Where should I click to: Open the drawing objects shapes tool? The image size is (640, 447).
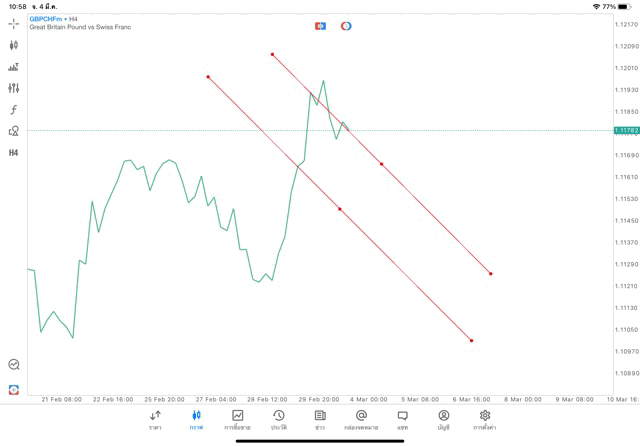point(14,131)
